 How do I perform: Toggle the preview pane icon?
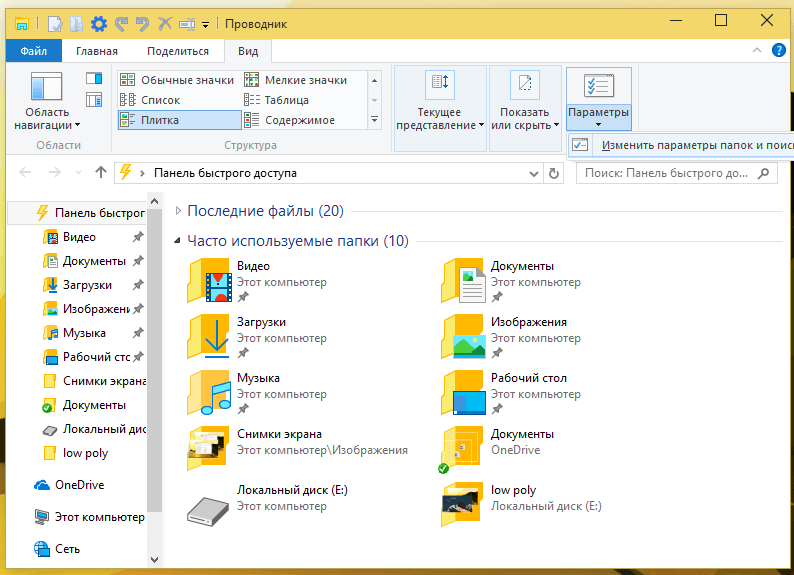94,78
